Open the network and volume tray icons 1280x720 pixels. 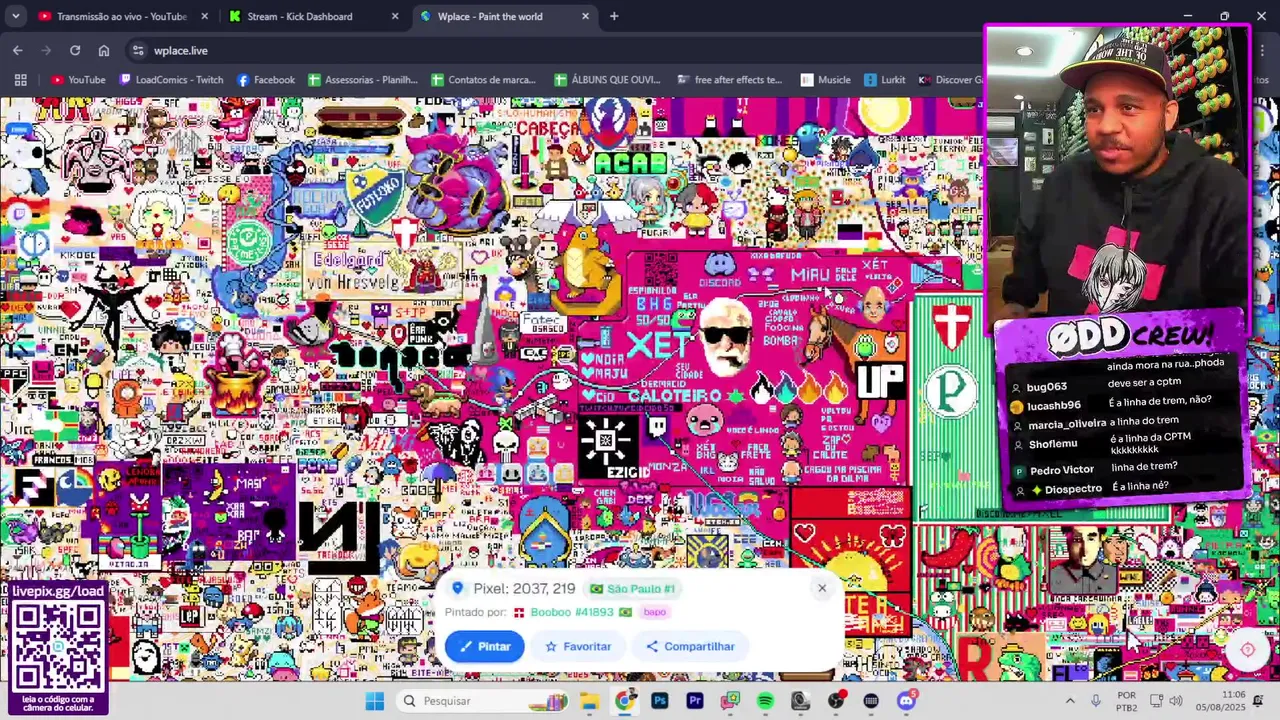click(1166, 701)
